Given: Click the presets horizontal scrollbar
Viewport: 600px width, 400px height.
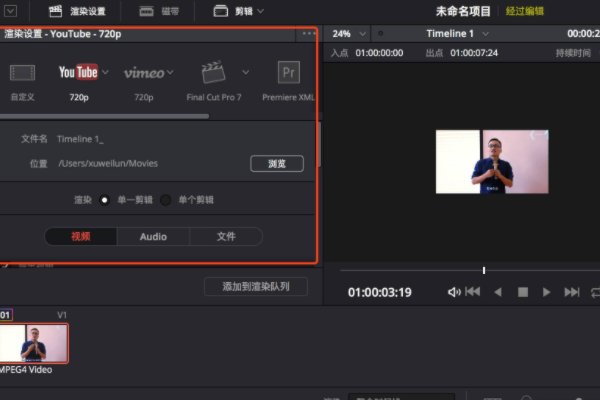Looking at the screenshot, I should (104, 116).
